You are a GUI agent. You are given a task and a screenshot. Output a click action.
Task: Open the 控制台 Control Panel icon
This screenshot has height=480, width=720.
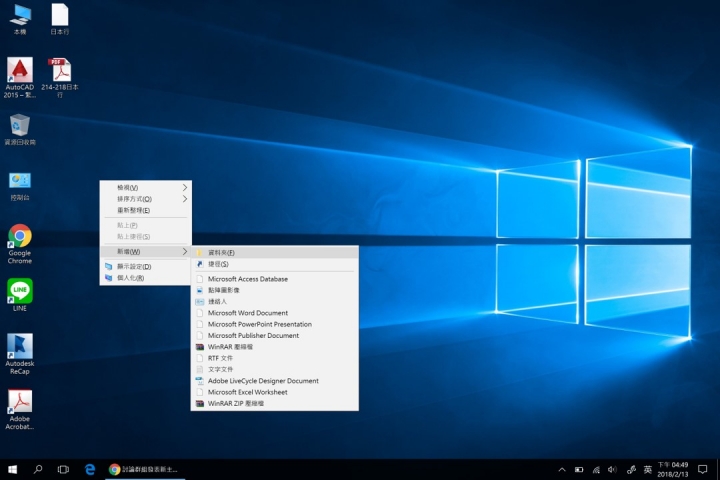point(20,186)
